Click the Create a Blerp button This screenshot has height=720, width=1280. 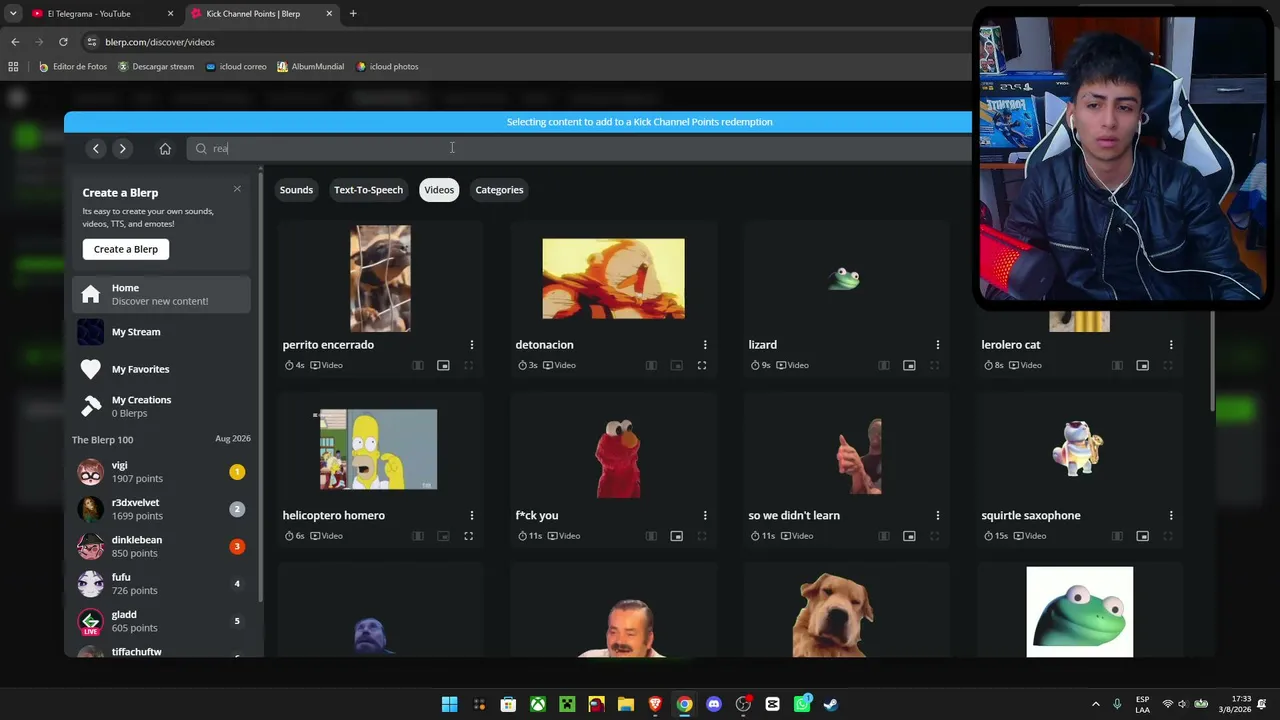[126, 249]
